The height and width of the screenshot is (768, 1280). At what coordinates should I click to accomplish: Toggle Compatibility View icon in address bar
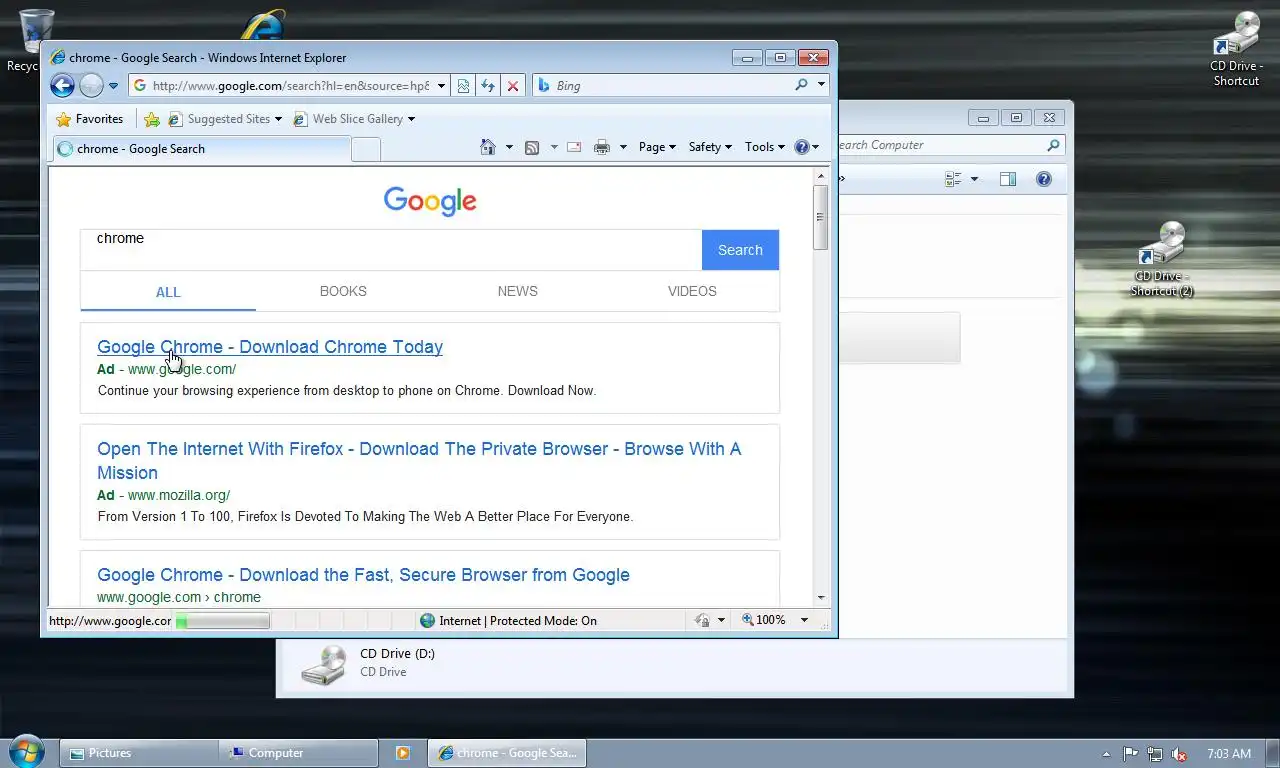click(x=463, y=86)
